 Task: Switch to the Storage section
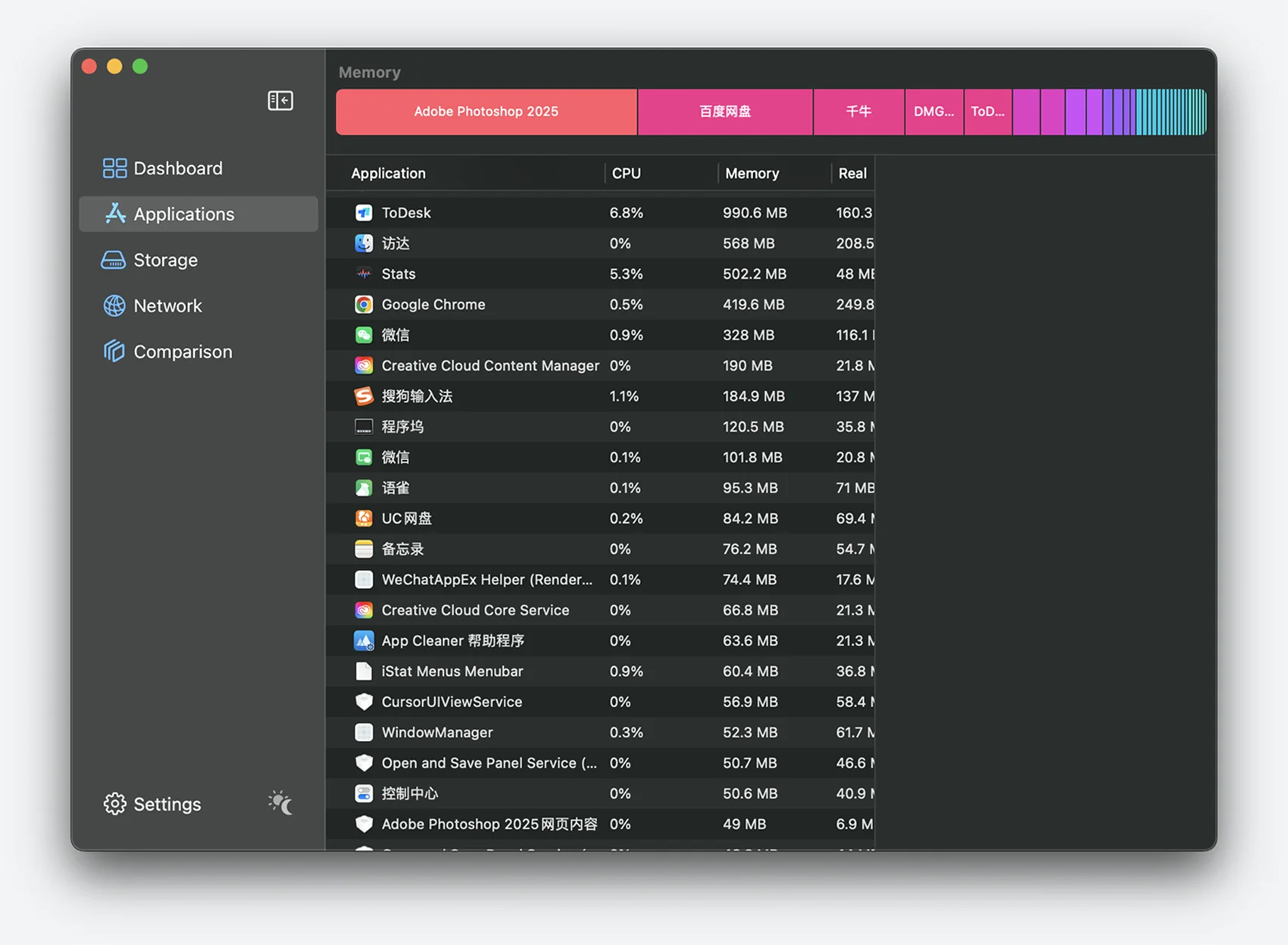(165, 260)
